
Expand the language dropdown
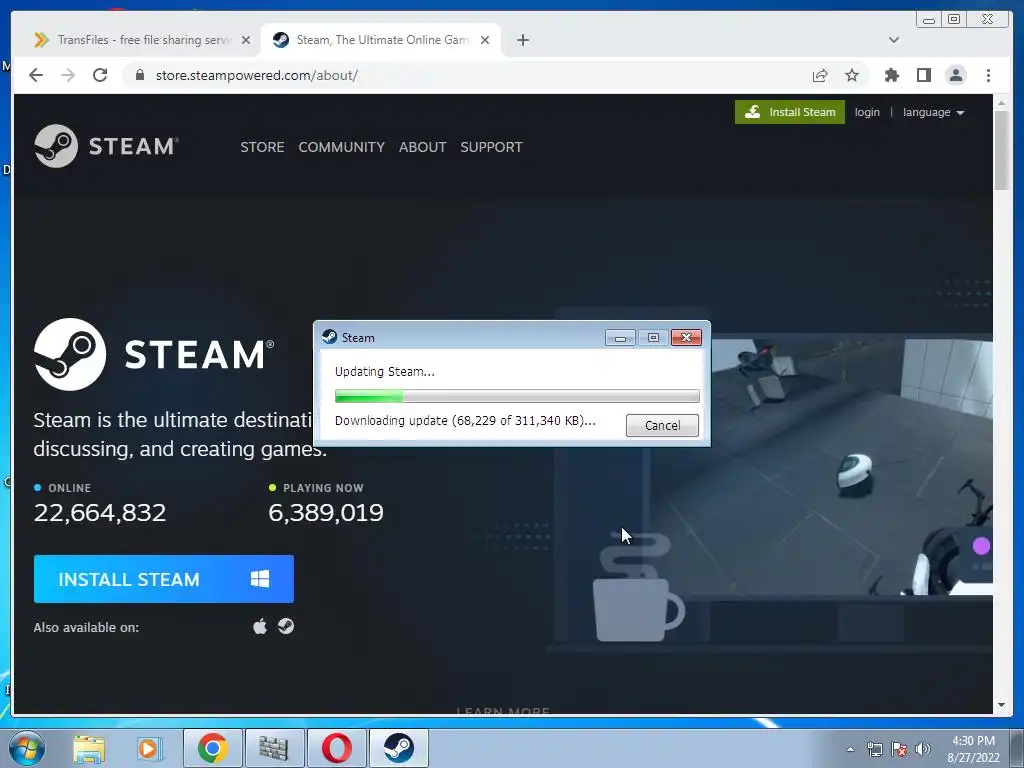point(933,112)
